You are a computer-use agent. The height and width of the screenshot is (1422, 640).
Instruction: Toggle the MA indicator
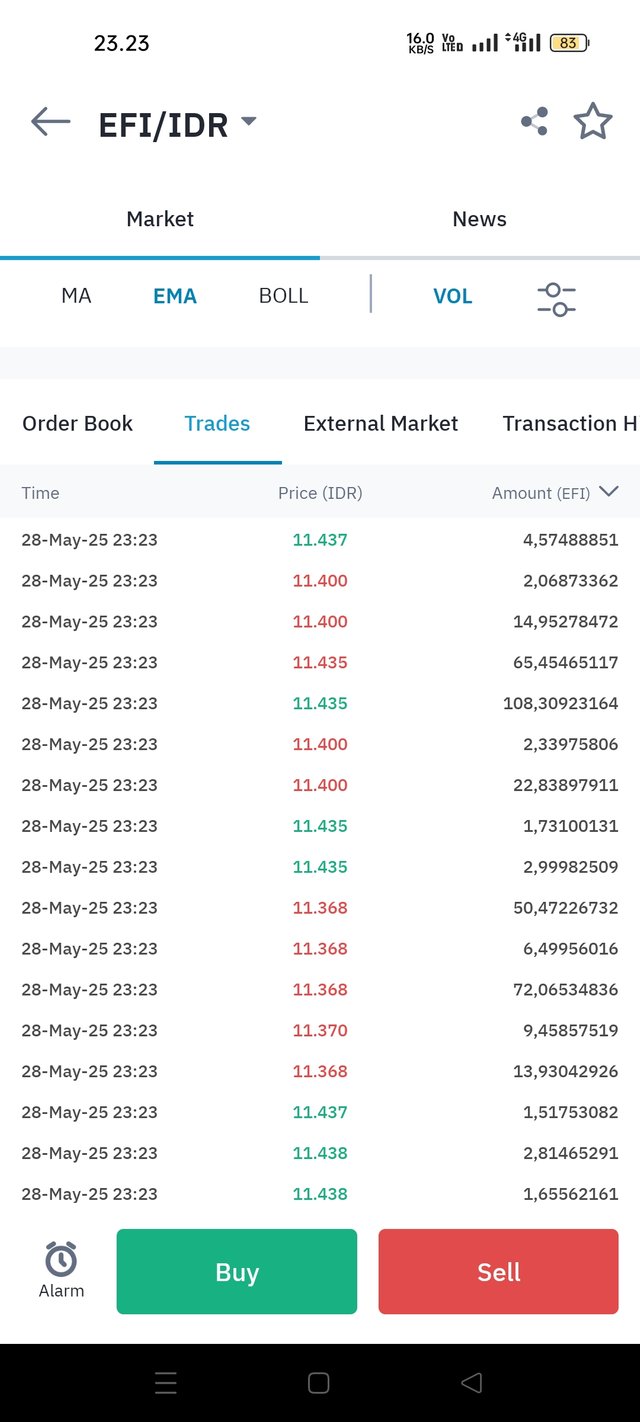click(76, 296)
